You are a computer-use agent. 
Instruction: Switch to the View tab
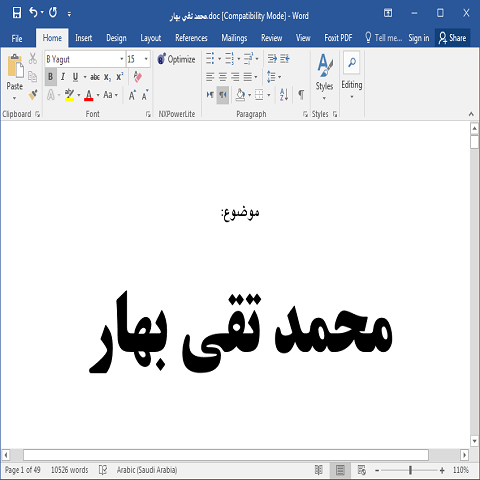coord(303,38)
